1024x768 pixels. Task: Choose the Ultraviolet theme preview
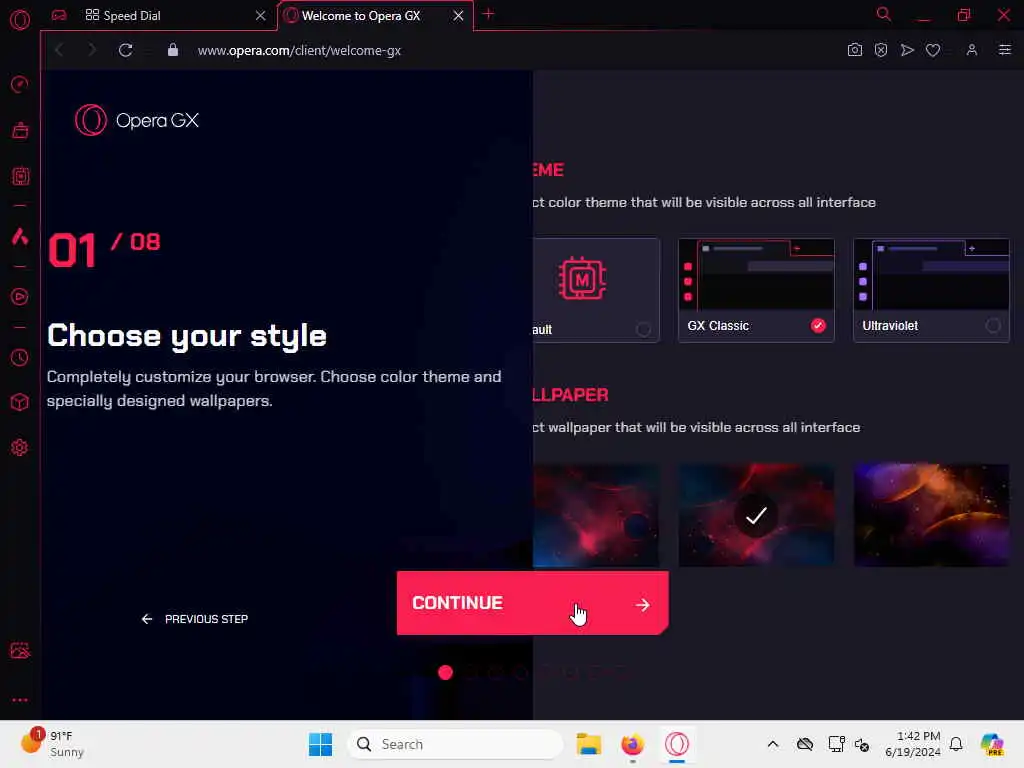tap(931, 274)
